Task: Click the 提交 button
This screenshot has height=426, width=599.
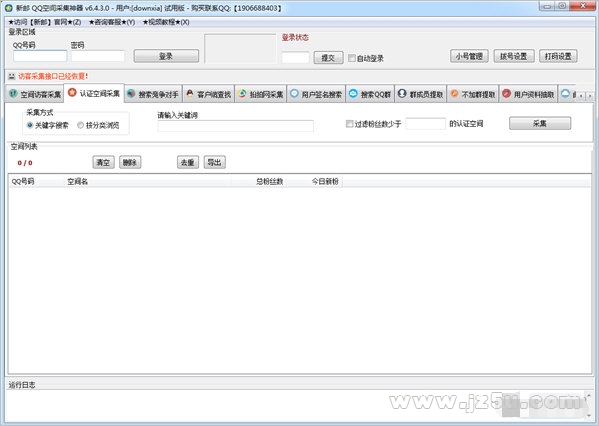Action: tap(329, 58)
